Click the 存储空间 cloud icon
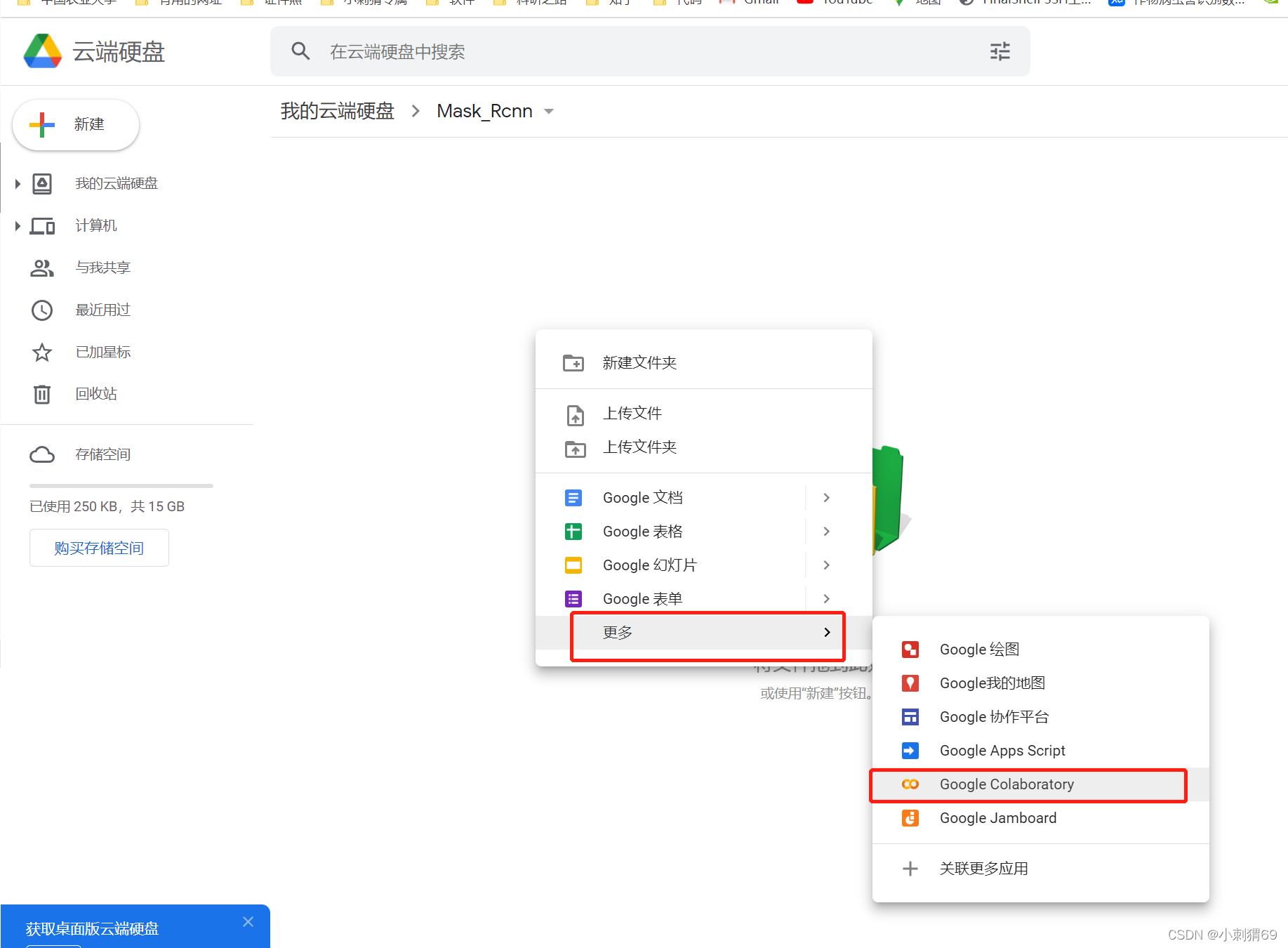The height and width of the screenshot is (948, 1288). pyautogui.click(x=42, y=455)
